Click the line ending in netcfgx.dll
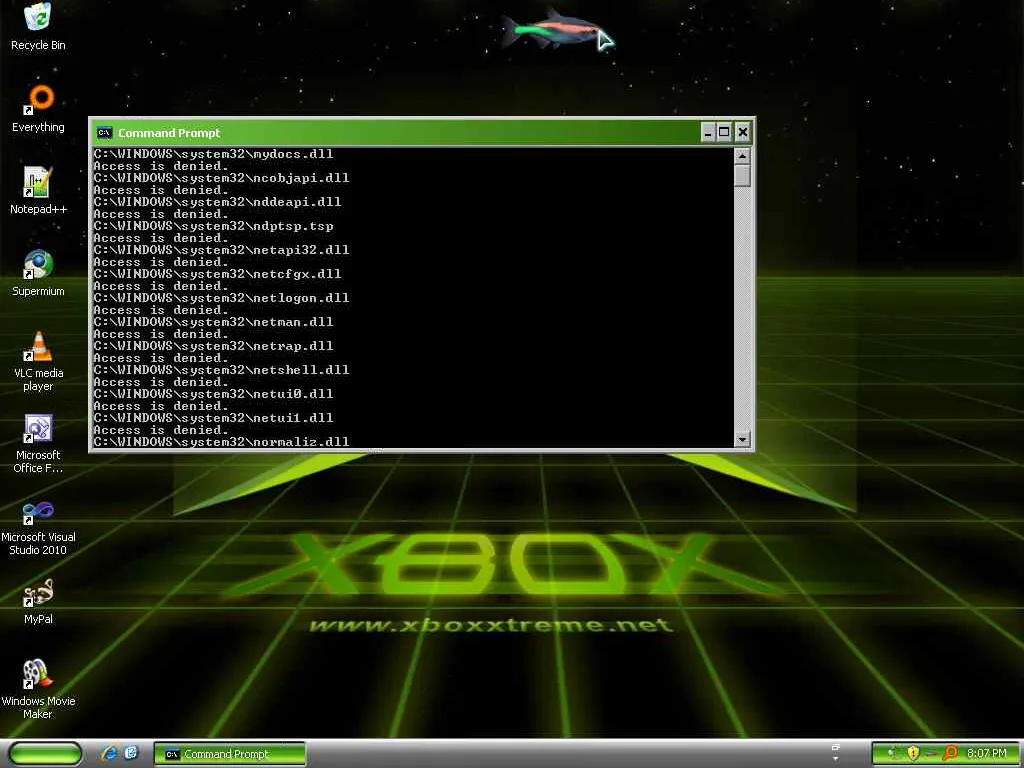This screenshot has height=768, width=1024. (x=217, y=274)
